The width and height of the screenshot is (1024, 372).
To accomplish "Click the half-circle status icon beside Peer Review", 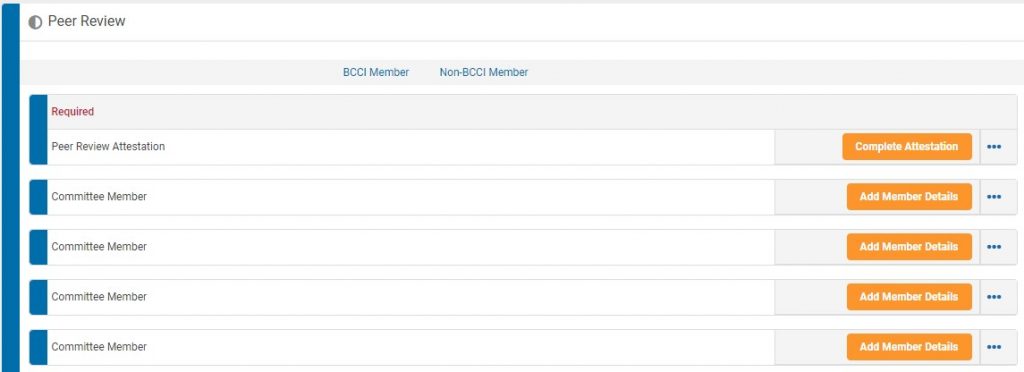I will click(35, 22).
